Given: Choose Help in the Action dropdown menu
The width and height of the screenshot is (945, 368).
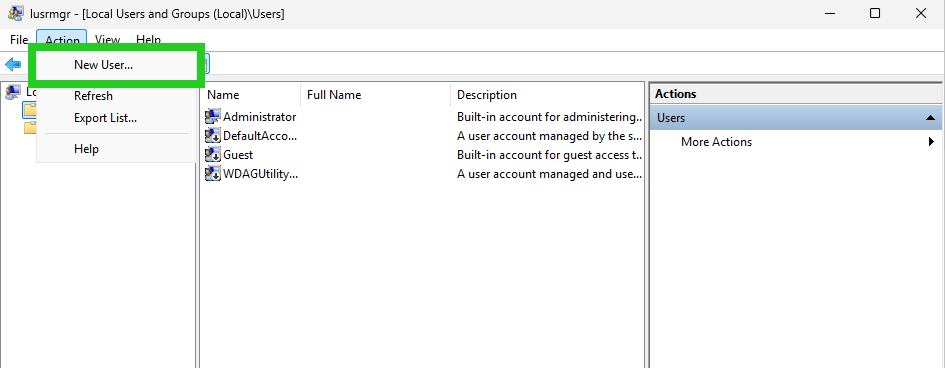Looking at the screenshot, I should pos(116,149).
